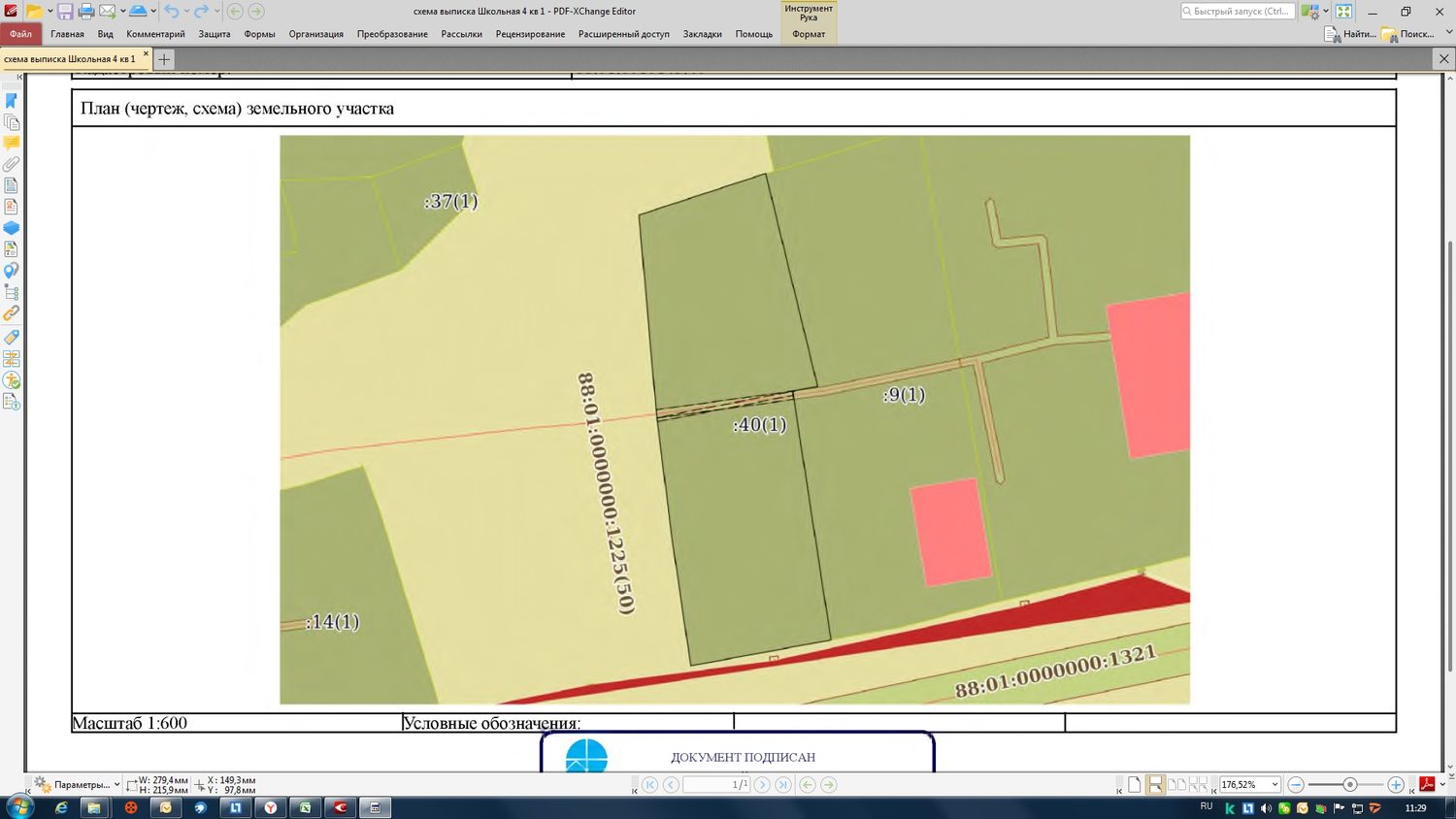This screenshot has height=819, width=1456.
Task: Open the Параметры options dropdown in the status bar
Action: [x=78, y=784]
